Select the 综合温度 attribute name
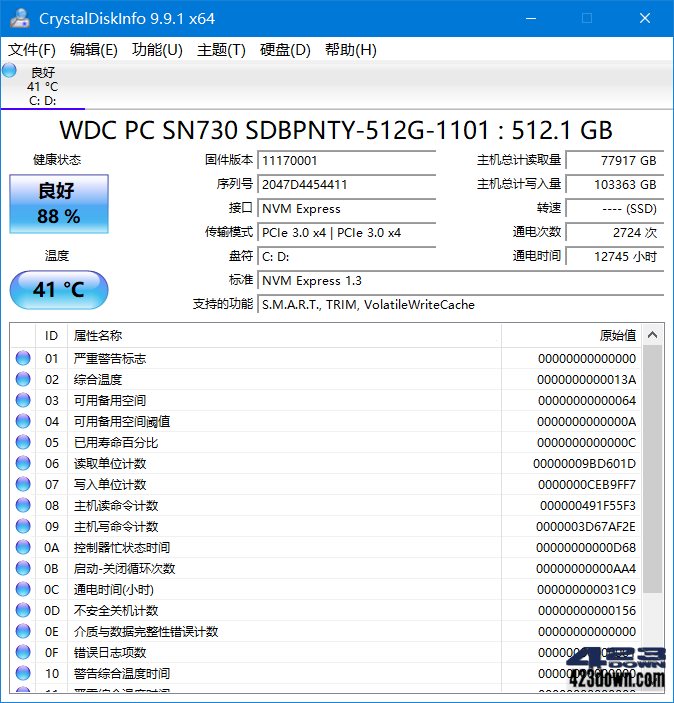Image resolution: width=674 pixels, height=703 pixels. click(98, 380)
